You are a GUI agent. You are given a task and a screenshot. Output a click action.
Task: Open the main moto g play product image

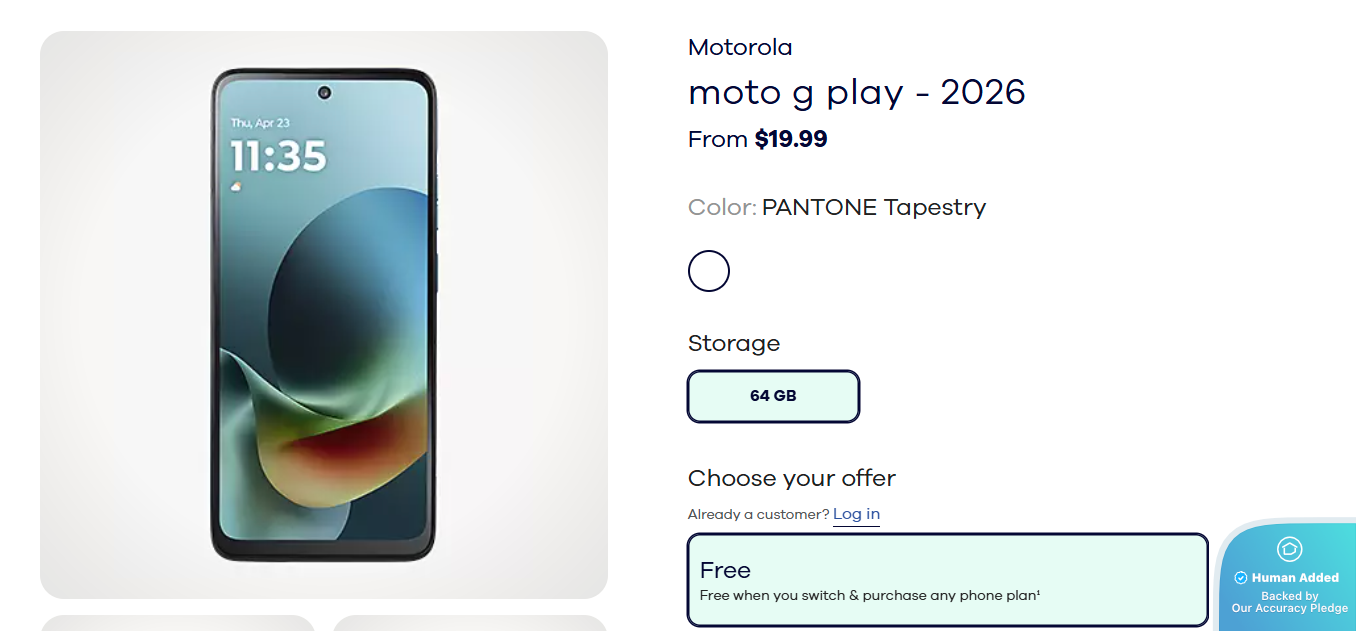point(324,315)
